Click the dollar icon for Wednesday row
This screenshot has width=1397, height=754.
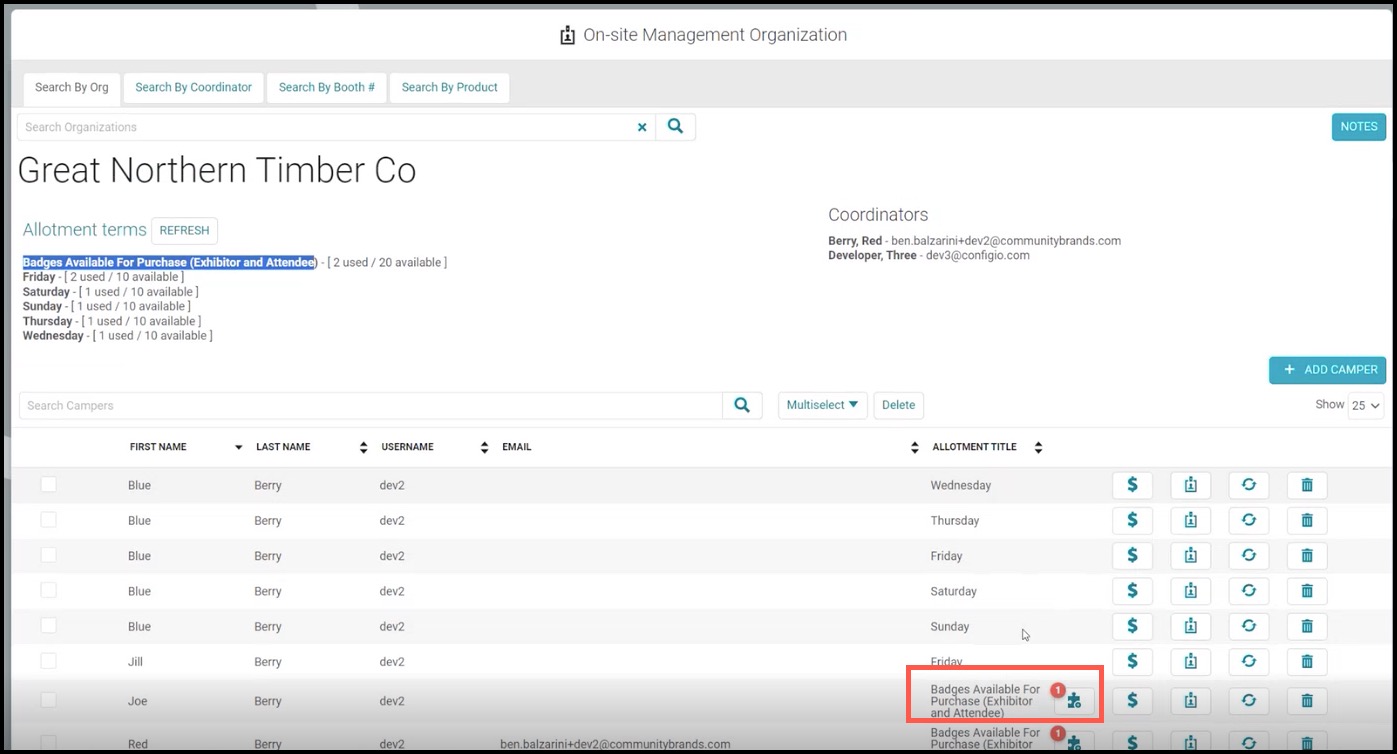tap(1132, 485)
